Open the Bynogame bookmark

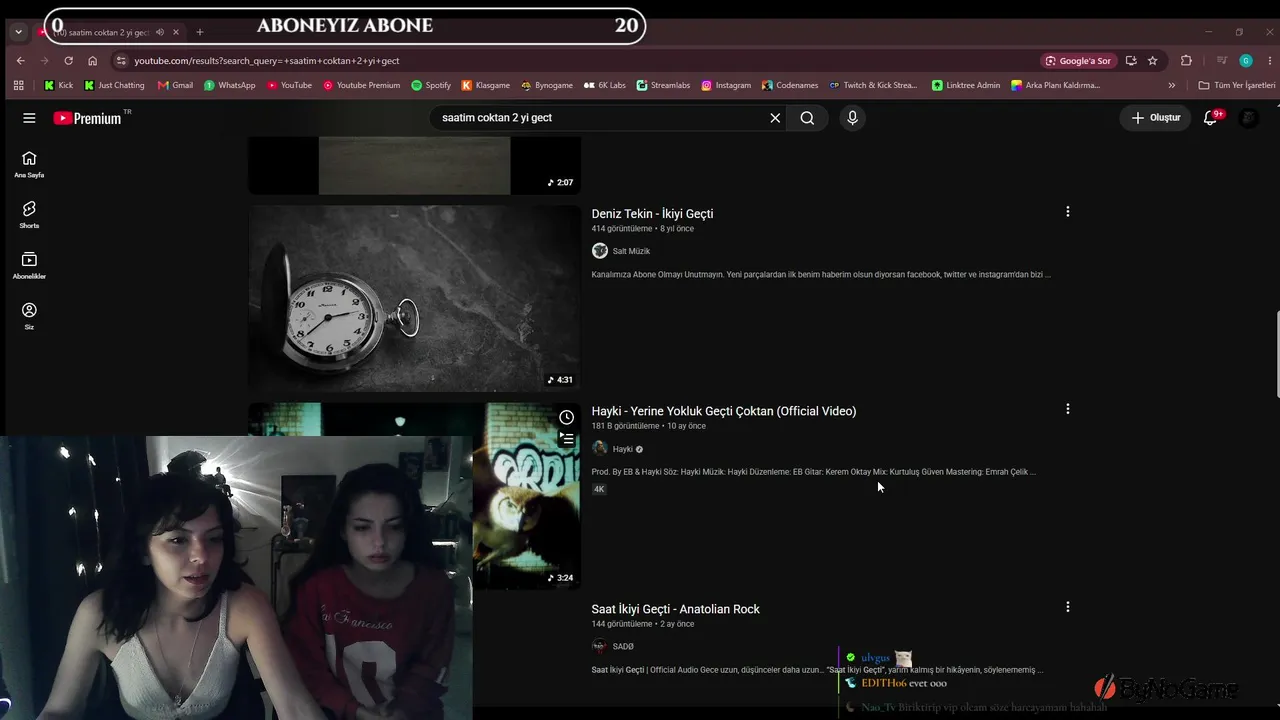click(x=547, y=85)
